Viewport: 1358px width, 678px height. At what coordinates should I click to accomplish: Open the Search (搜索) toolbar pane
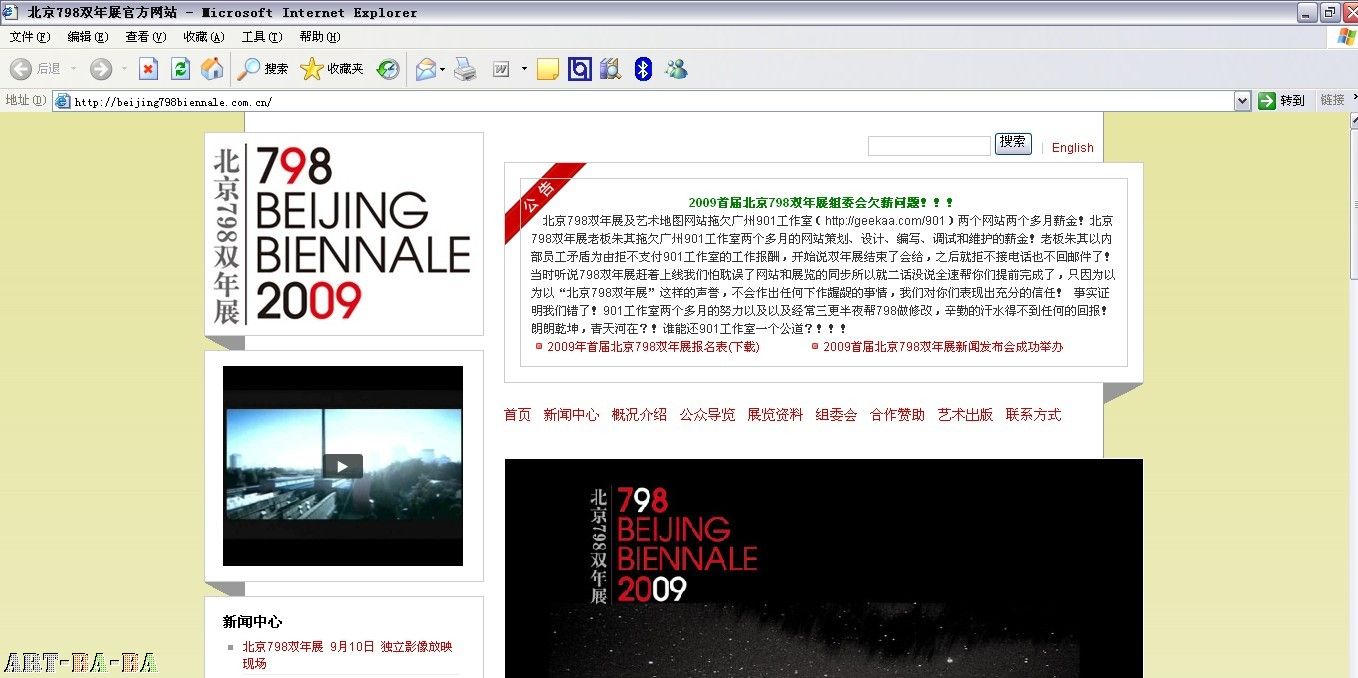tap(264, 69)
